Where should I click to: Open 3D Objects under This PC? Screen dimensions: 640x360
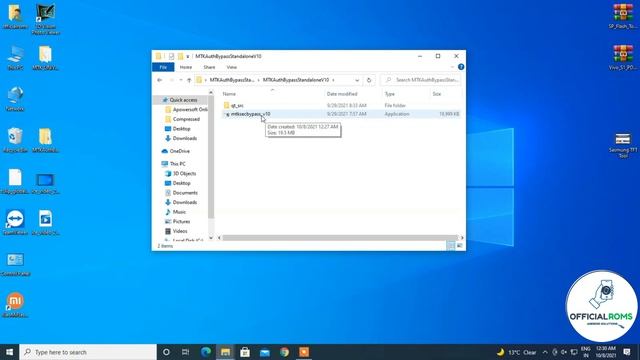180,173
